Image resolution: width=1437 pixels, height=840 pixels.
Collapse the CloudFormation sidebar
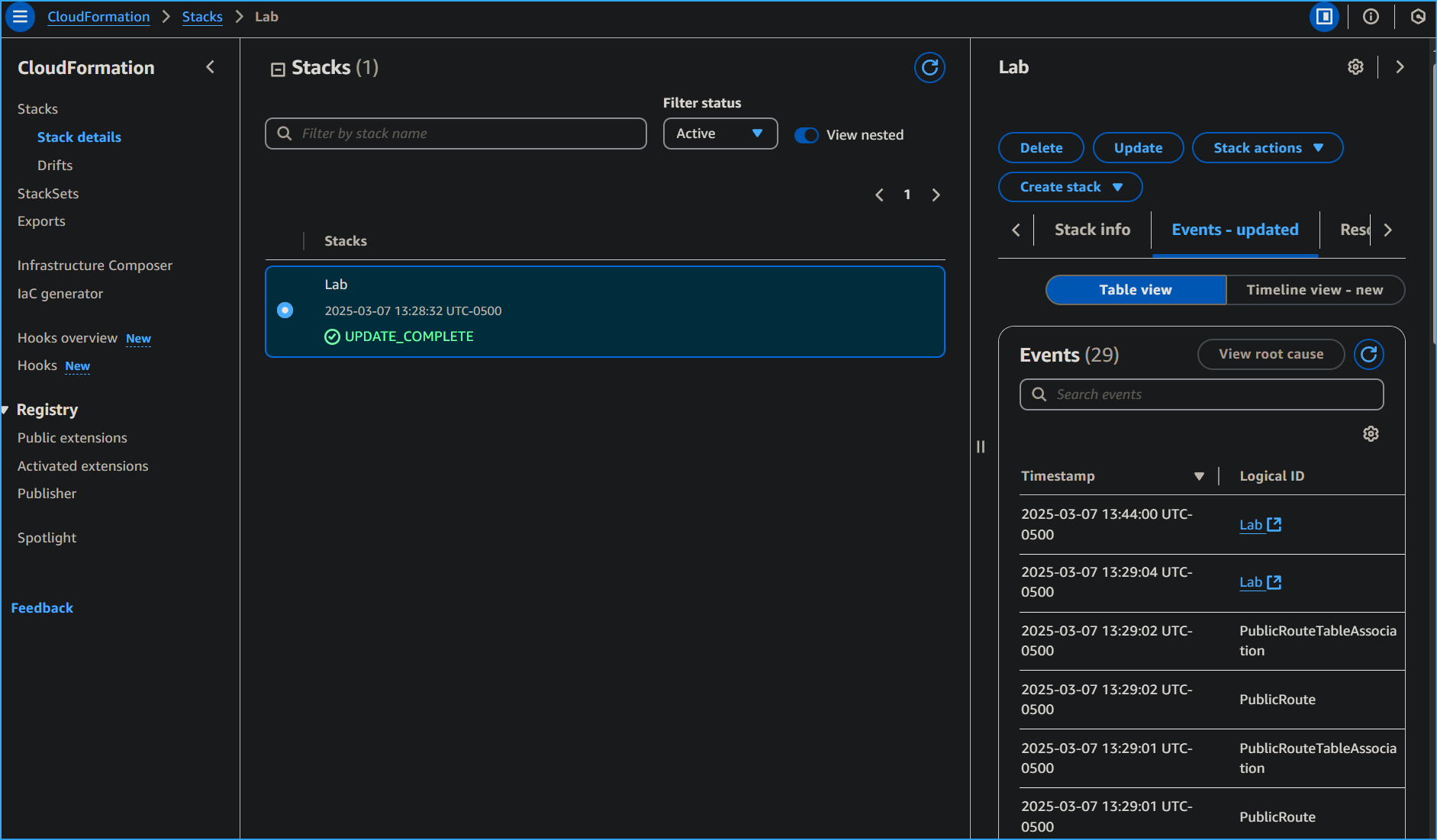211,67
